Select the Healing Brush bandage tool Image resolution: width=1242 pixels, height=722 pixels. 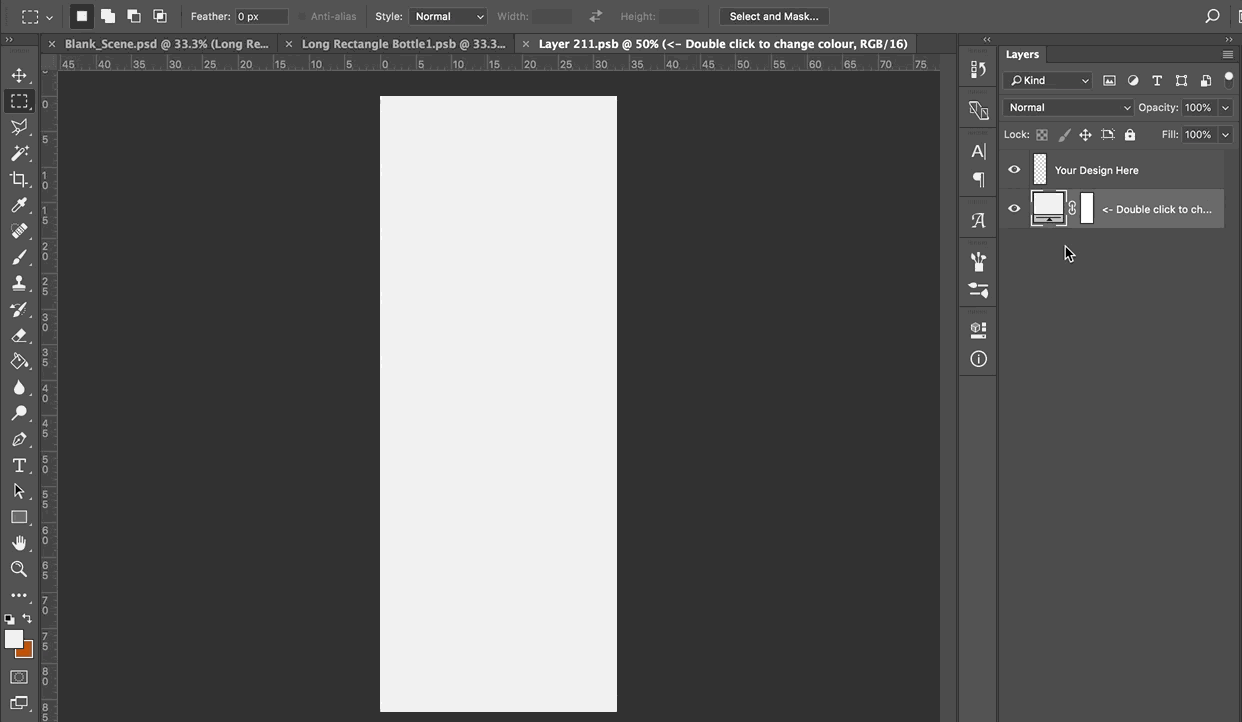click(x=19, y=231)
